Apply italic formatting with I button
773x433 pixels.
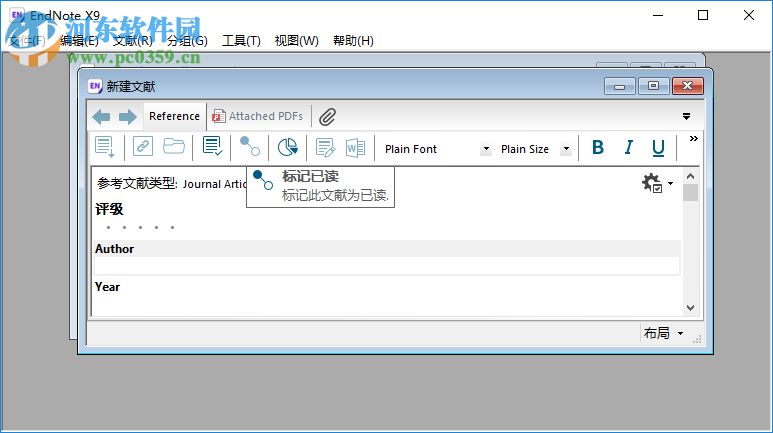pos(629,147)
